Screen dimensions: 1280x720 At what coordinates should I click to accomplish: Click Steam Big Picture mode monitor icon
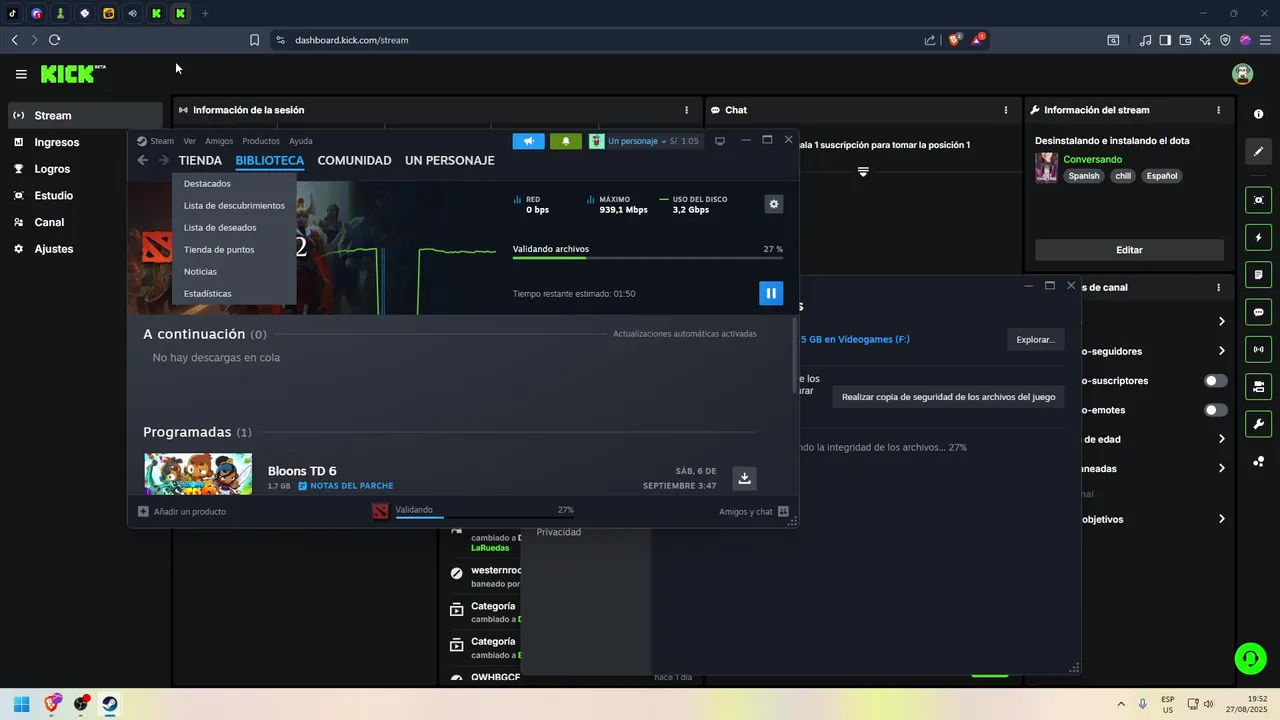pyautogui.click(x=719, y=141)
